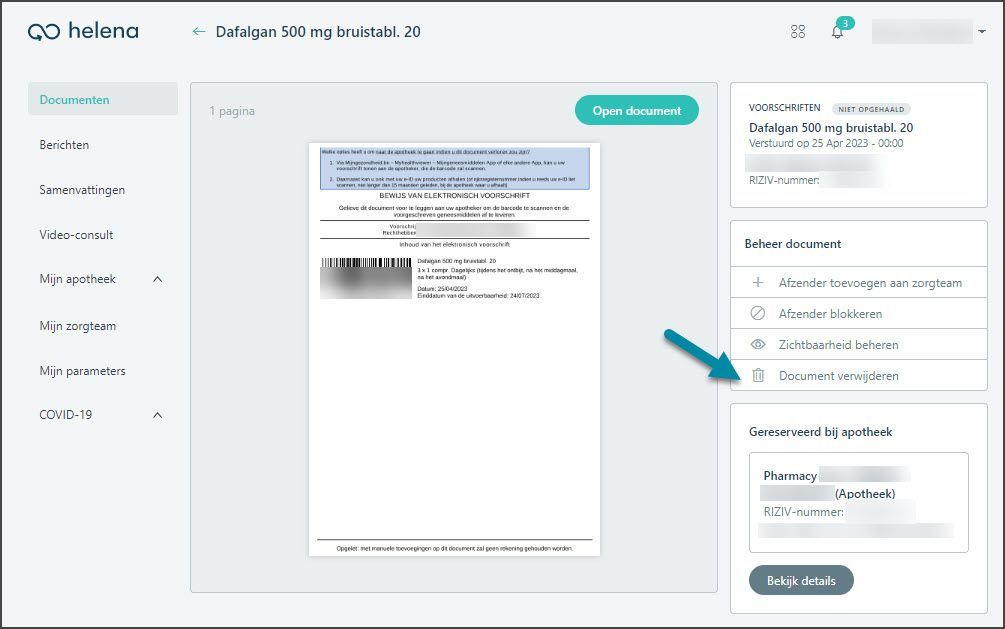Viewport: 1005px width, 629px height.
Task: Click the Open document button
Action: click(x=636, y=110)
